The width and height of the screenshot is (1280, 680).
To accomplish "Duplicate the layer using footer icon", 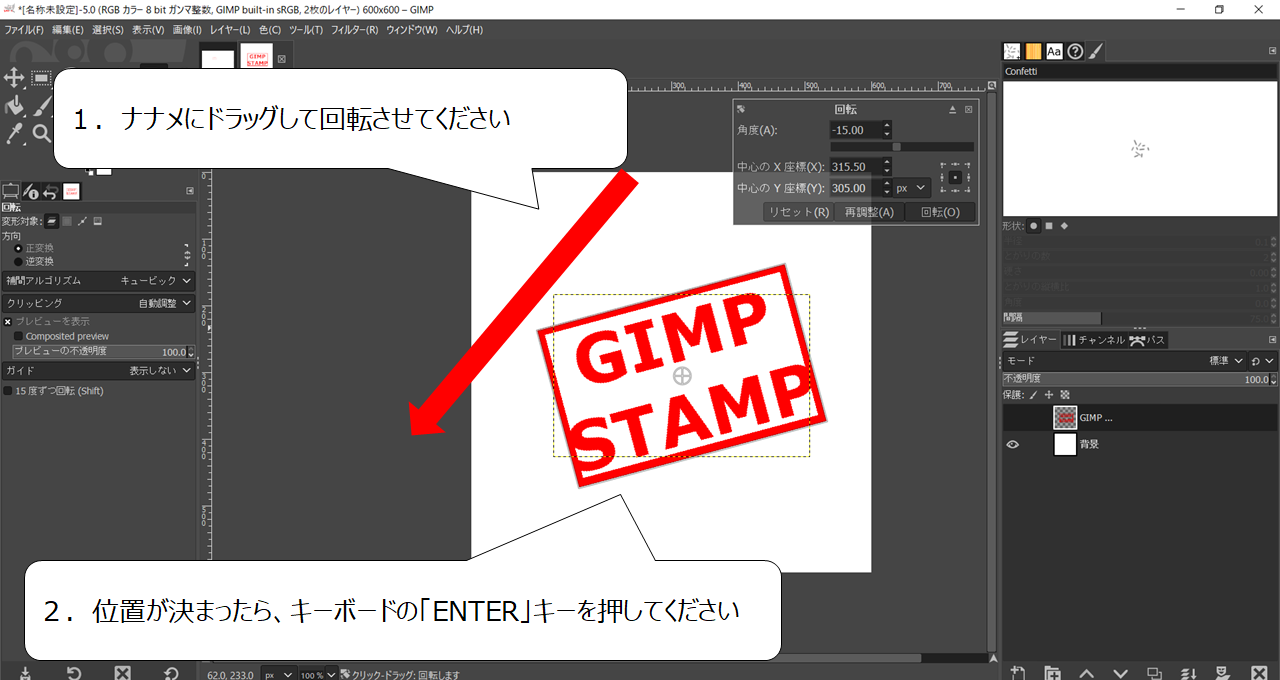I will pos(1154,673).
